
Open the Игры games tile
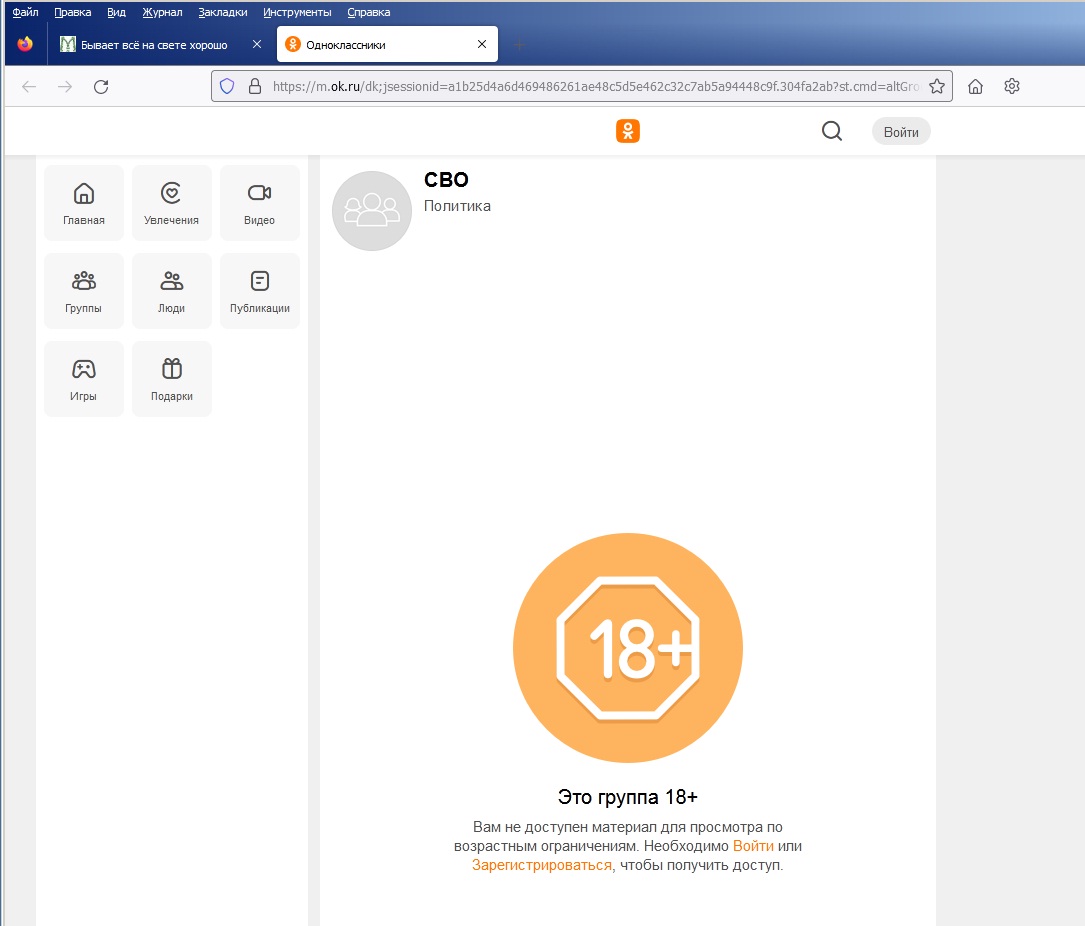click(x=84, y=379)
